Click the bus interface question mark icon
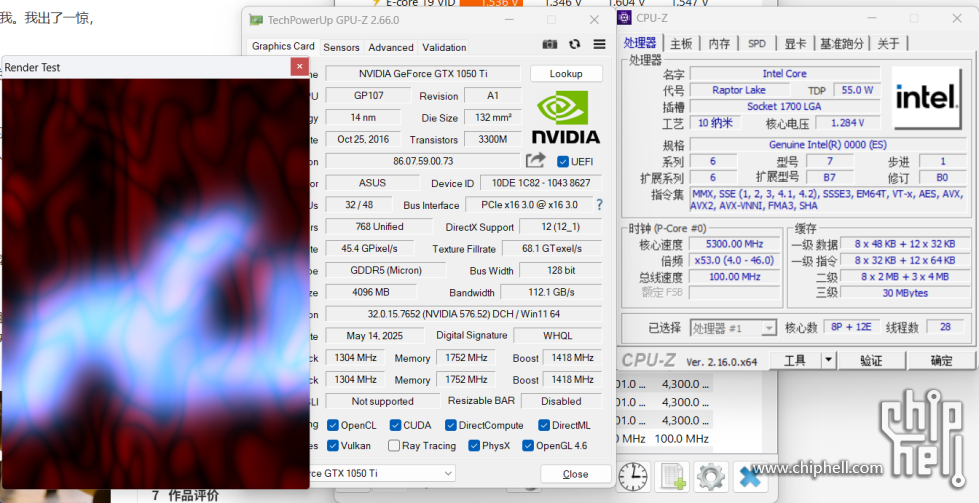979x503 pixels. pos(599,205)
